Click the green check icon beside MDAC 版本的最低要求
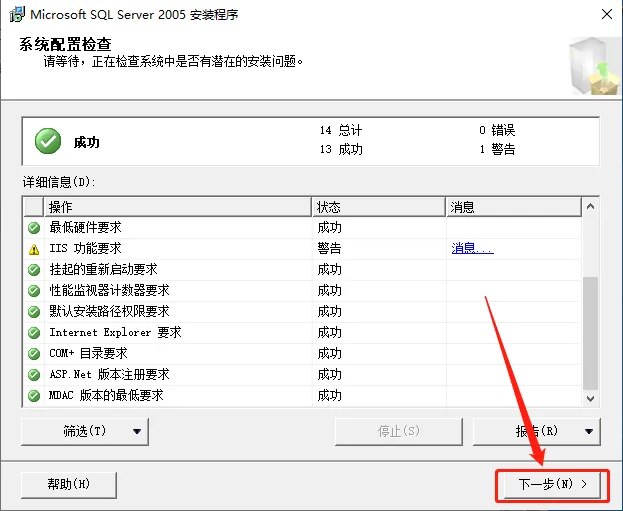This screenshot has width=623, height=511. click(x=34, y=396)
